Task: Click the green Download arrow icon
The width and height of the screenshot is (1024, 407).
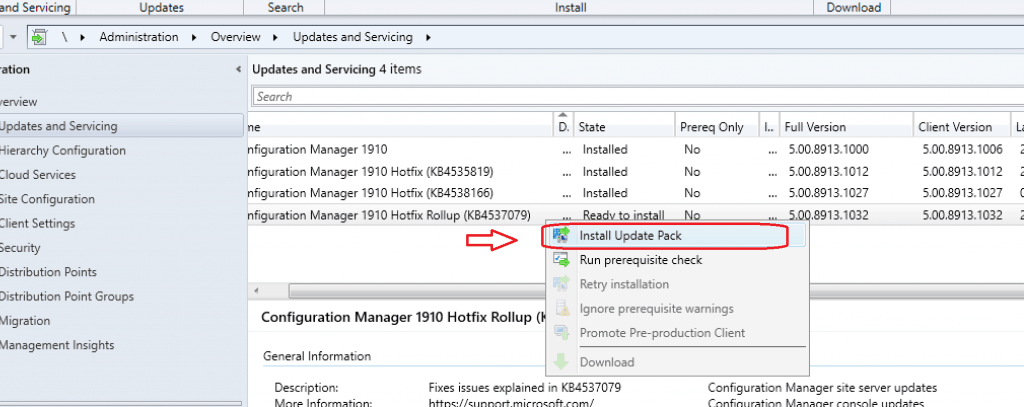Action: 561,362
